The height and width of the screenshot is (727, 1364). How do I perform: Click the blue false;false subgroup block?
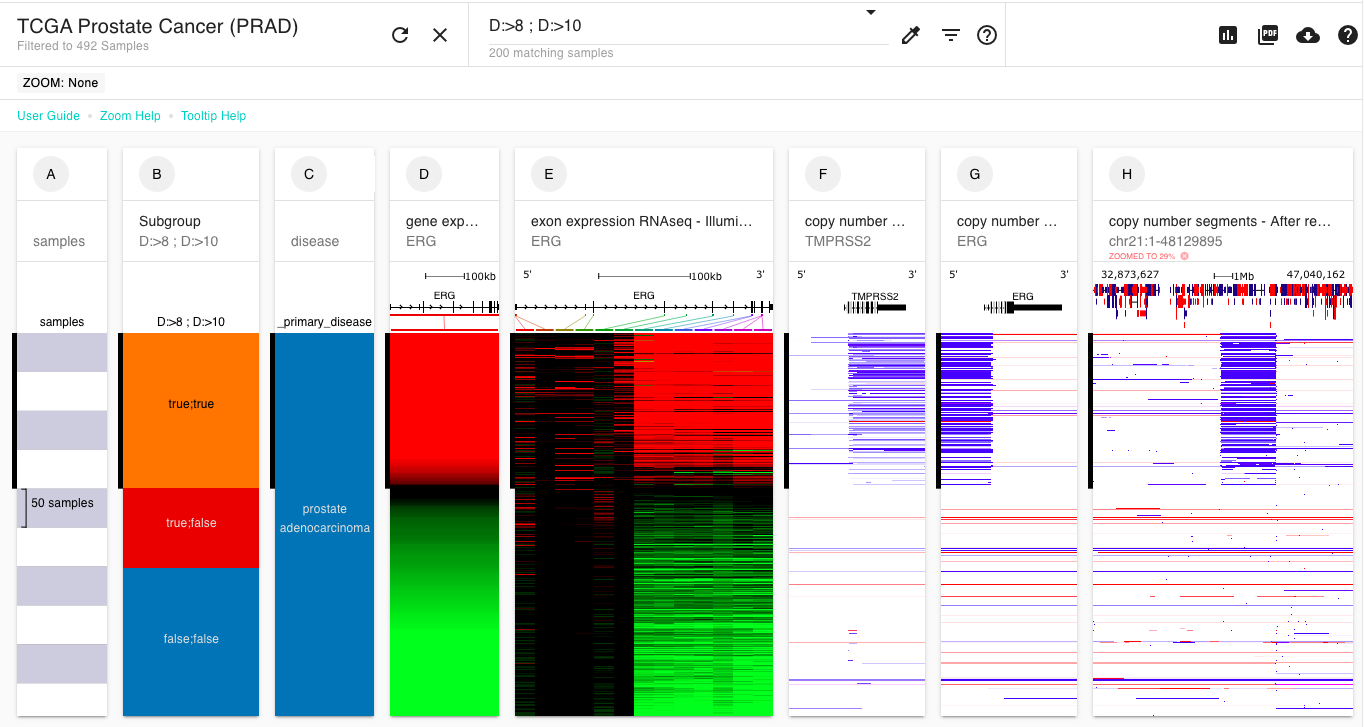191,641
